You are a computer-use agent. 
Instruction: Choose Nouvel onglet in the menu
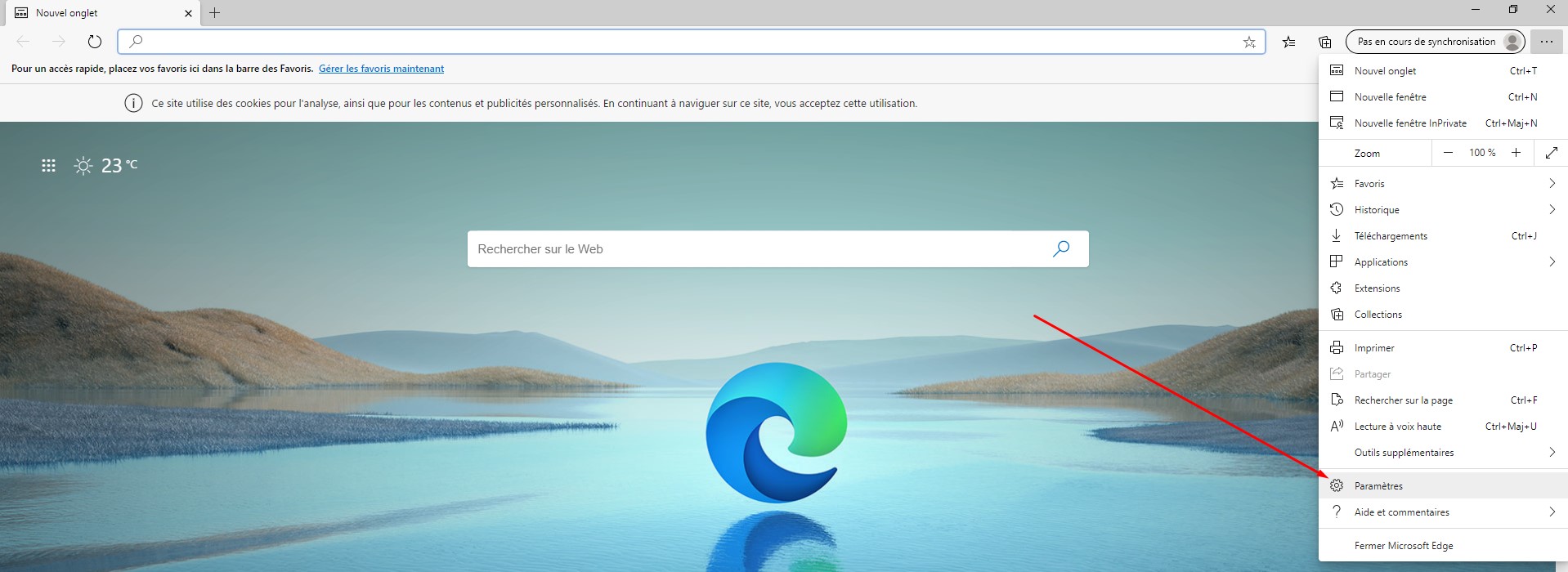click(1443, 71)
